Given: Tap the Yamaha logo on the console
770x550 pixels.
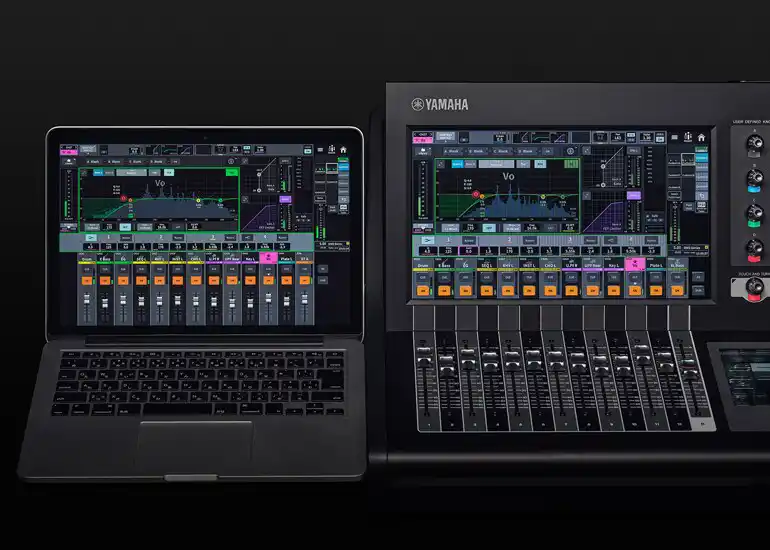Looking at the screenshot, I should click(x=440, y=105).
